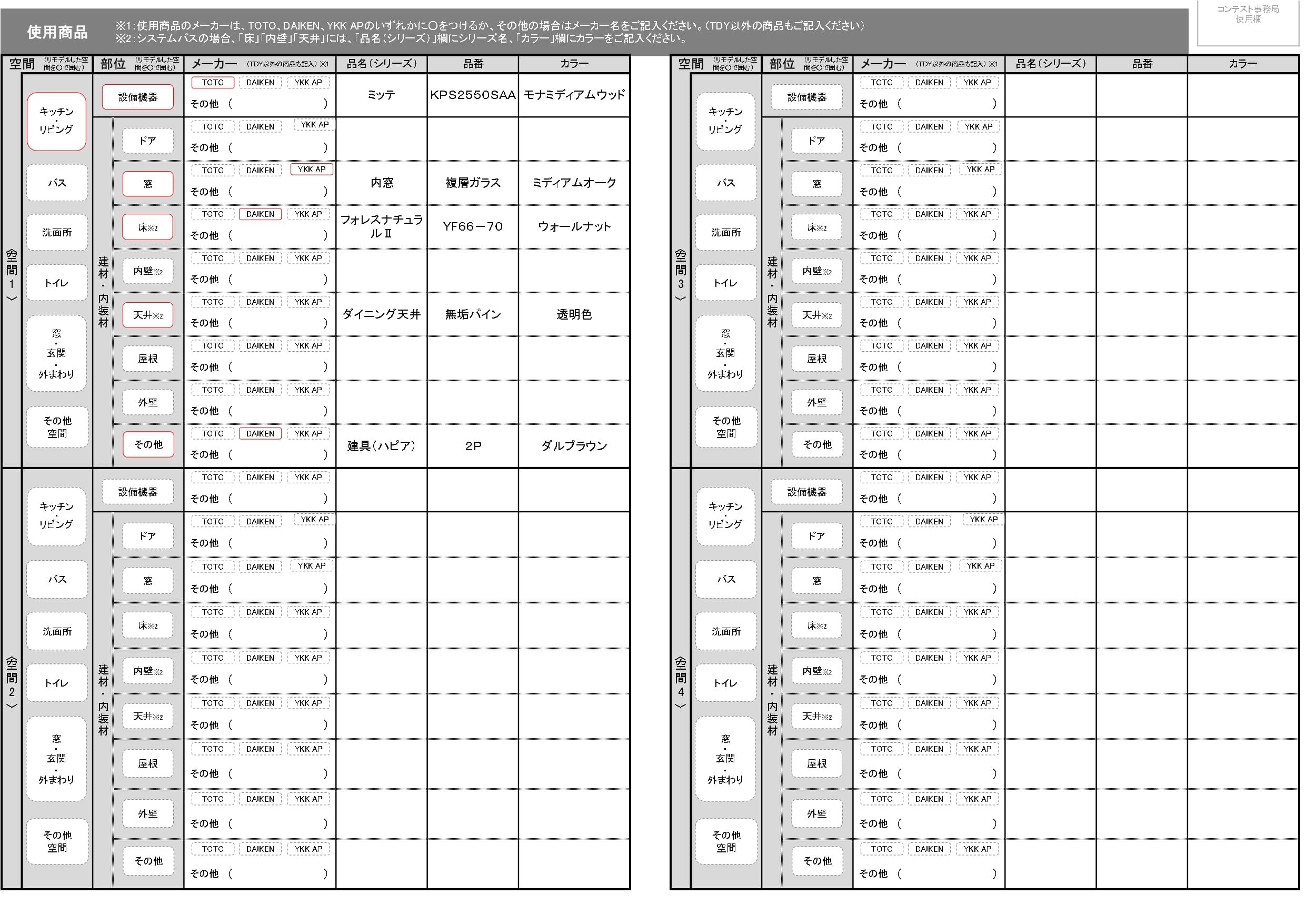Toggle the トイレ space box in 空間4
1306x924 pixels.
726,683
